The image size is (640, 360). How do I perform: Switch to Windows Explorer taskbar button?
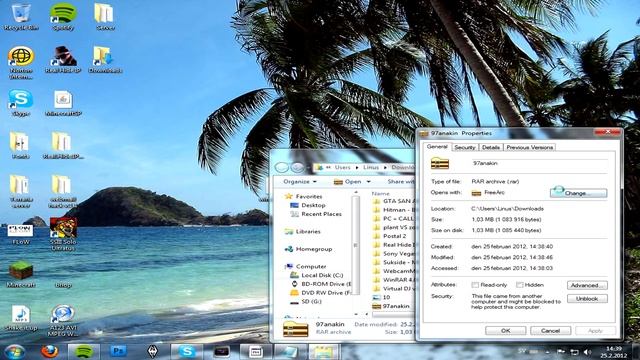click(x=324, y=351)
